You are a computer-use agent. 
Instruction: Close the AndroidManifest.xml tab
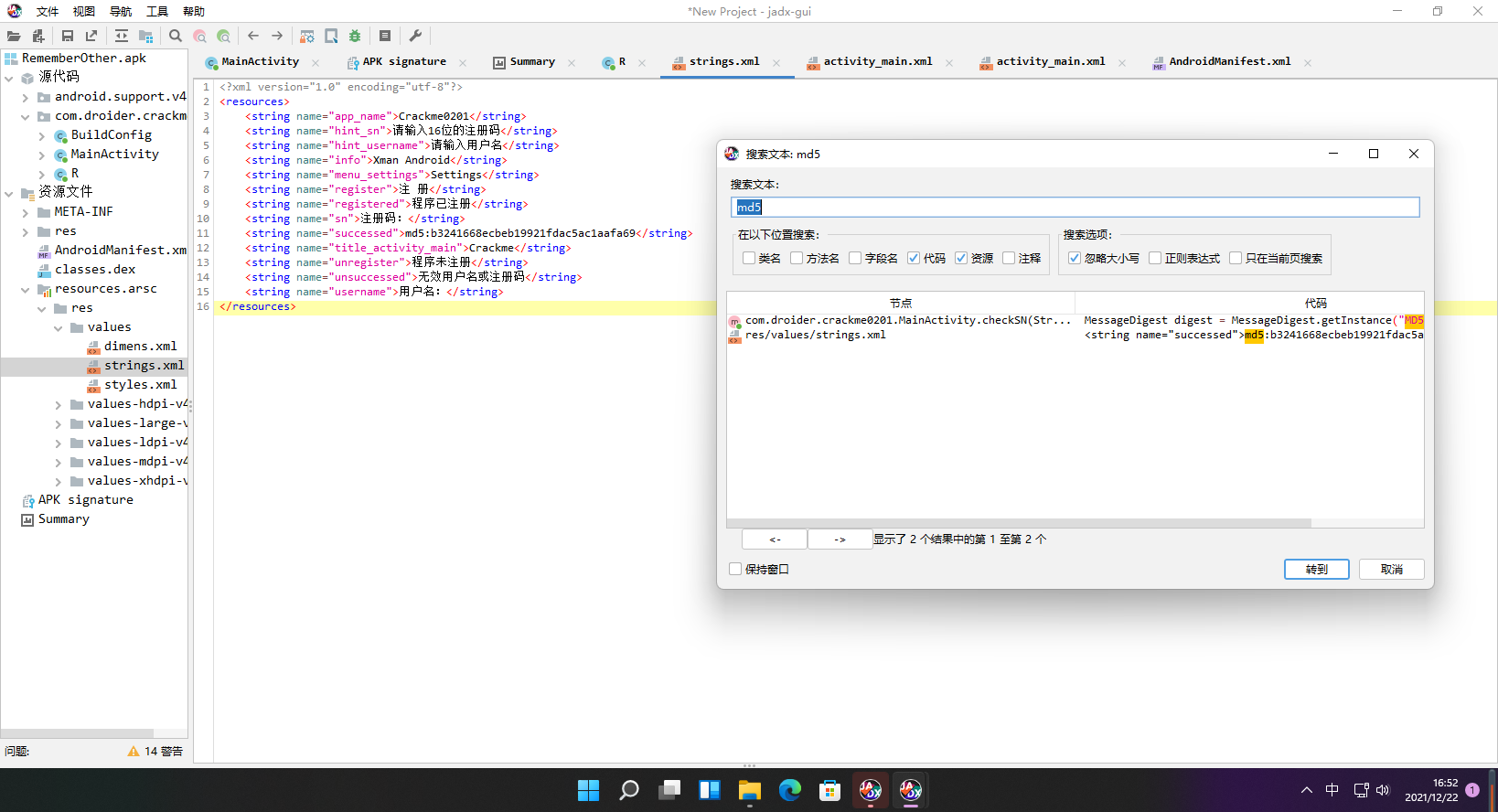click(x=1308, y=63)
